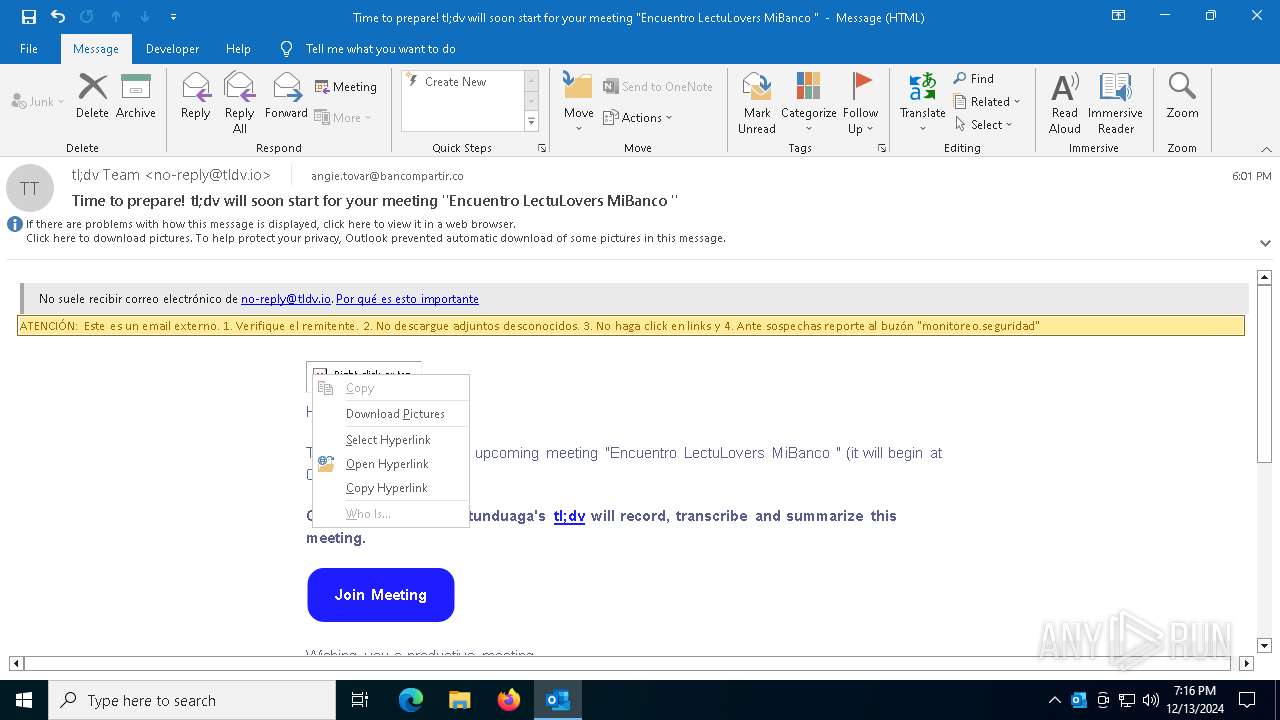
Task: Mark message as Unread
Action: [x=757, y=102]
